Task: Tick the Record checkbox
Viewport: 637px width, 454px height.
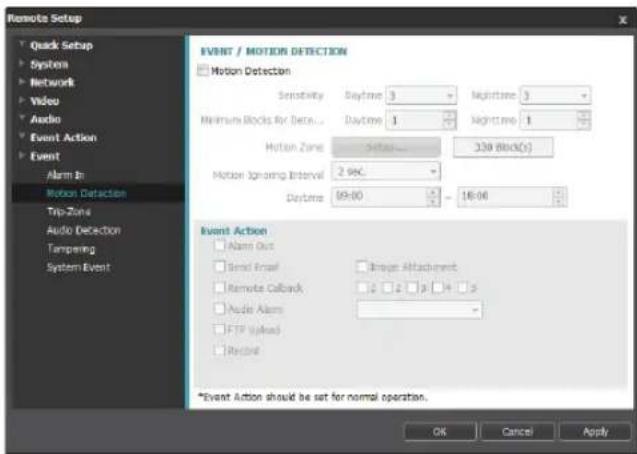Action: [x=219, y=350]
